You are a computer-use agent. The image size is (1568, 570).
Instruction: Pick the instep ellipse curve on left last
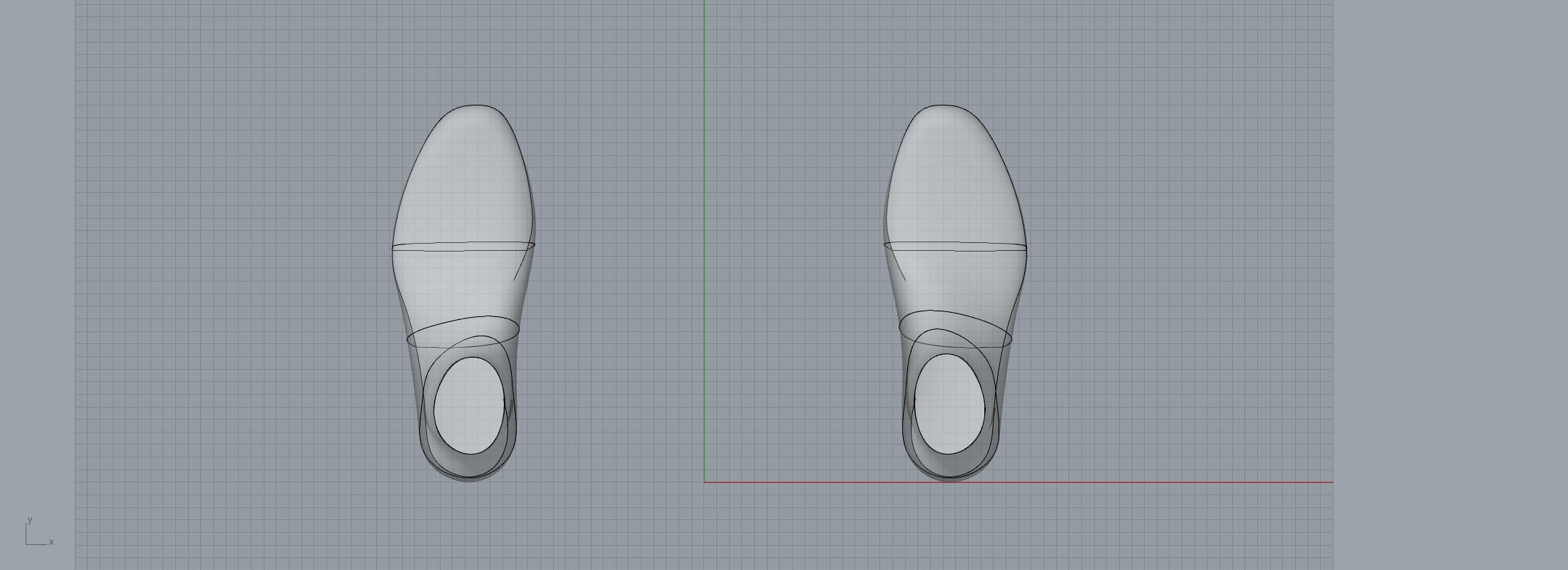(x=463, y=321)
